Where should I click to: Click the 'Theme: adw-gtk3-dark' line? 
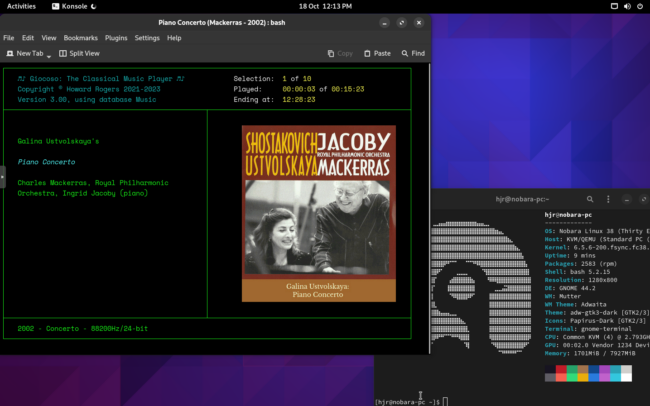click(x=597, y=313)
